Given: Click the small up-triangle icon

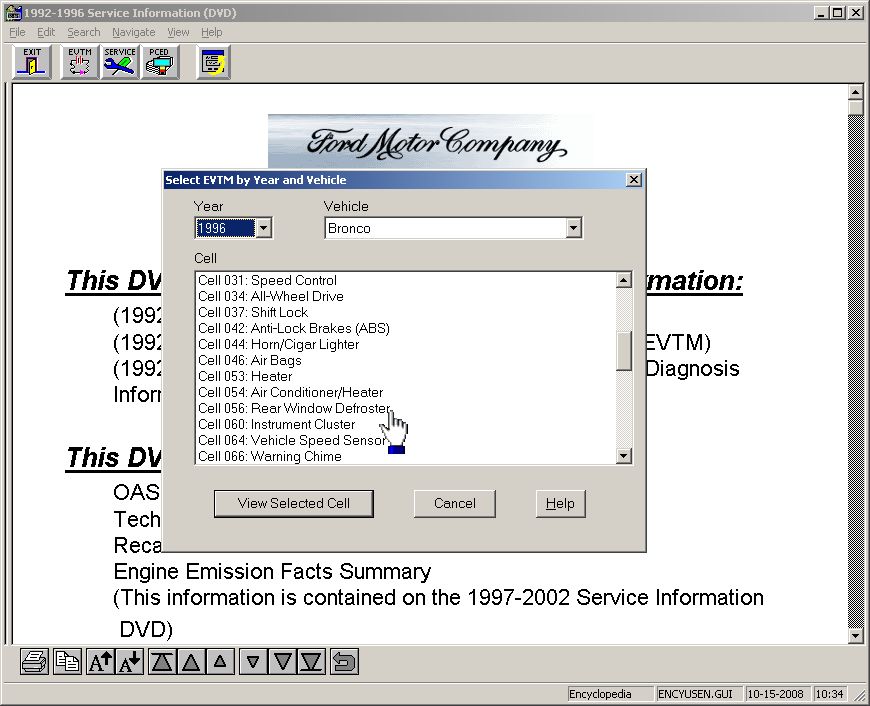Looking at the screenshot, I should tap(220, 662).
